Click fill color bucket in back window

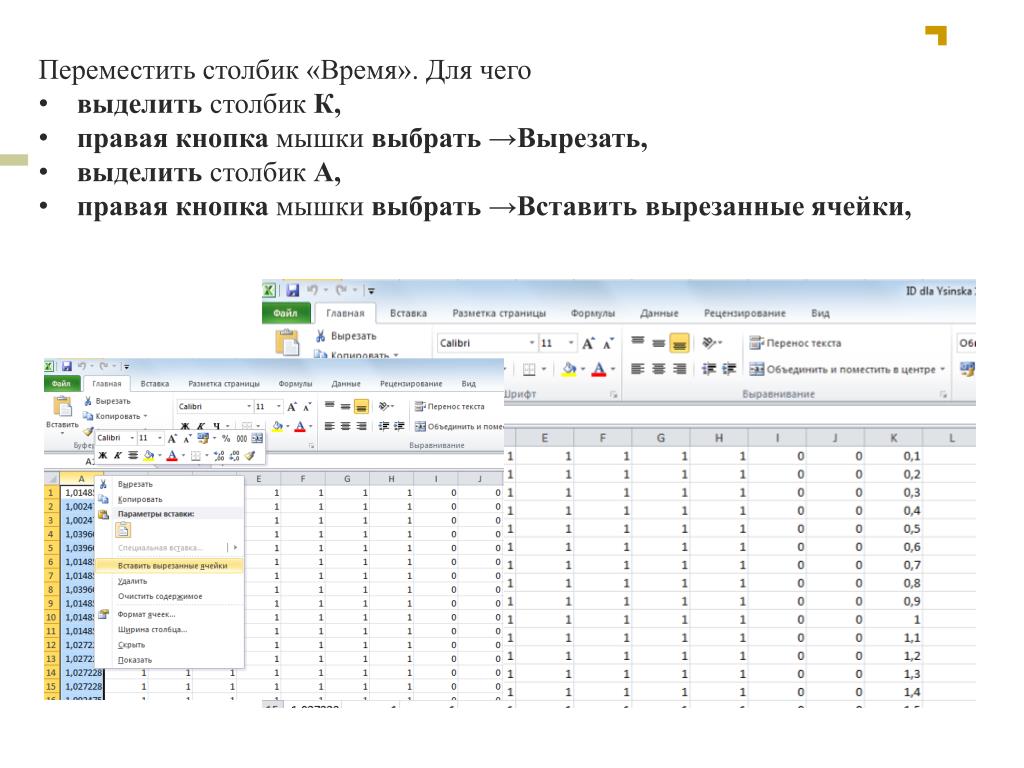click(569, 369)
